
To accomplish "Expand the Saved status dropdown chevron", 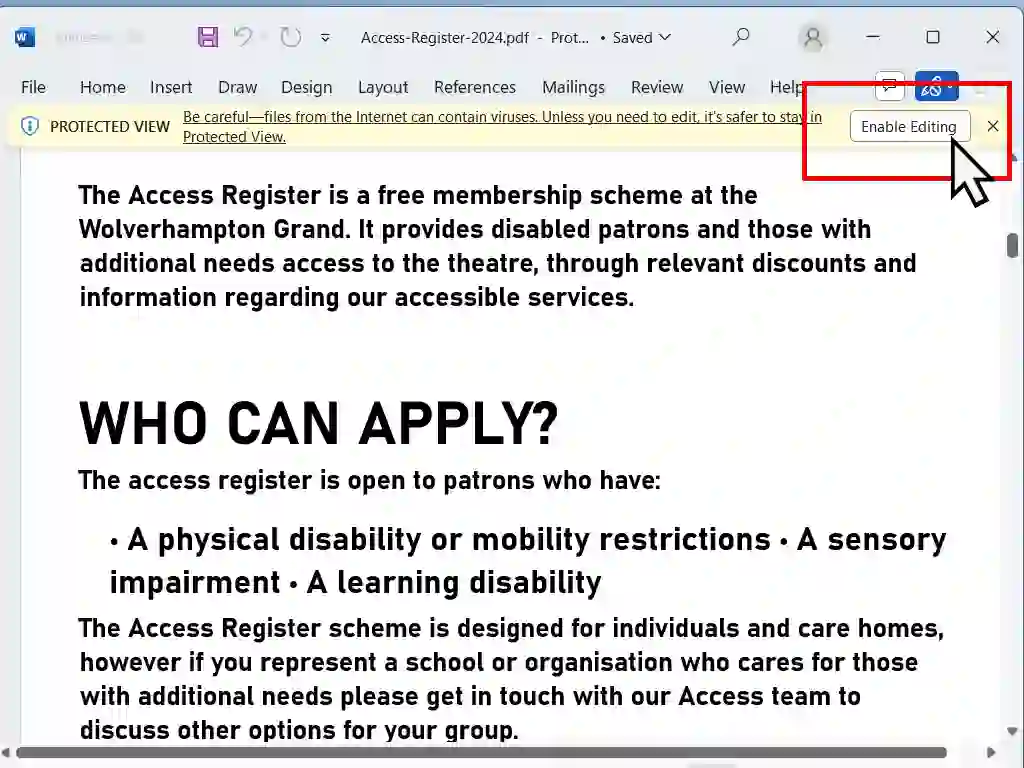I will 665,38.
